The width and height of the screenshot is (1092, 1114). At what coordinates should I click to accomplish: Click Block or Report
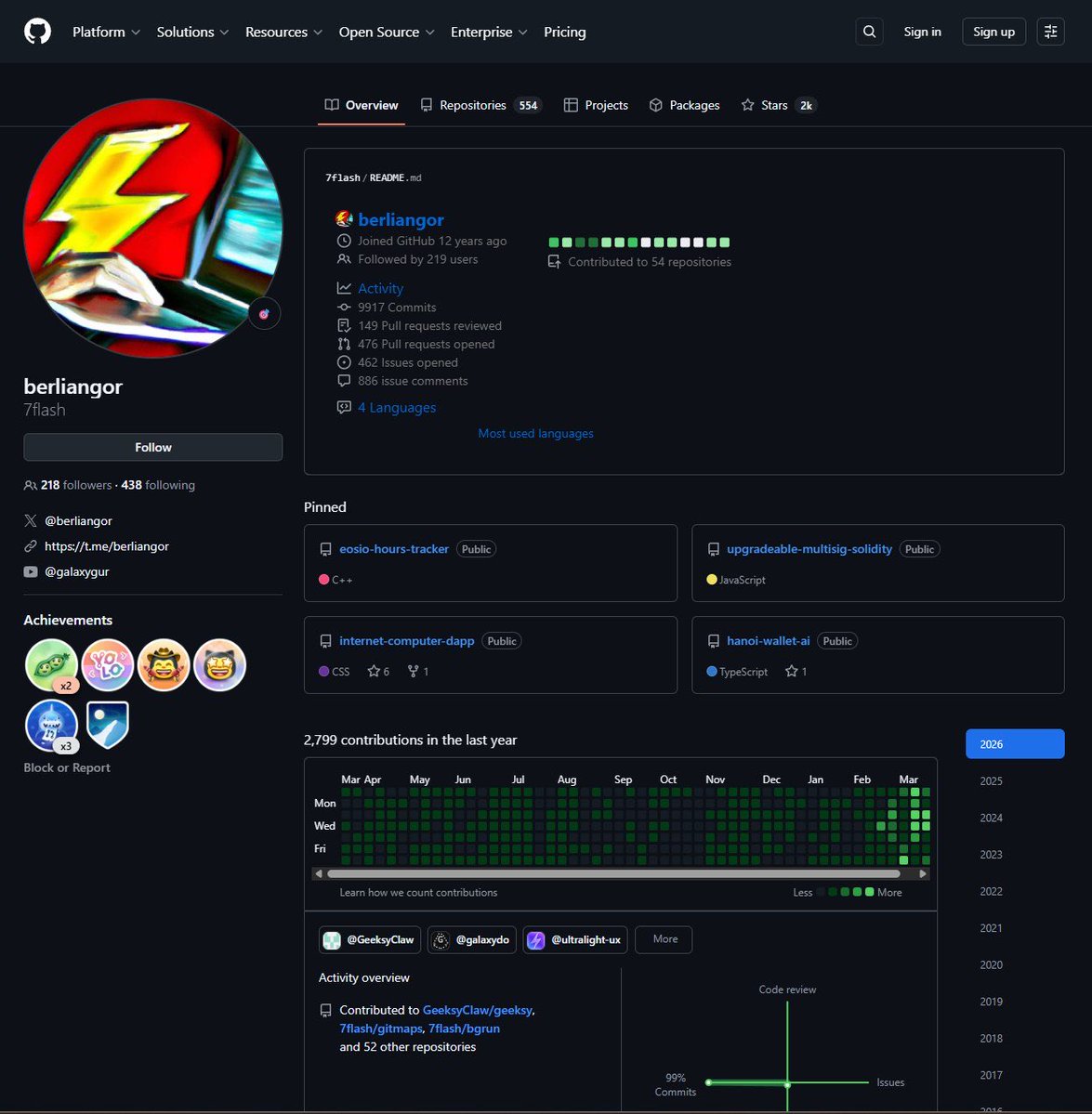pos(67,767)
